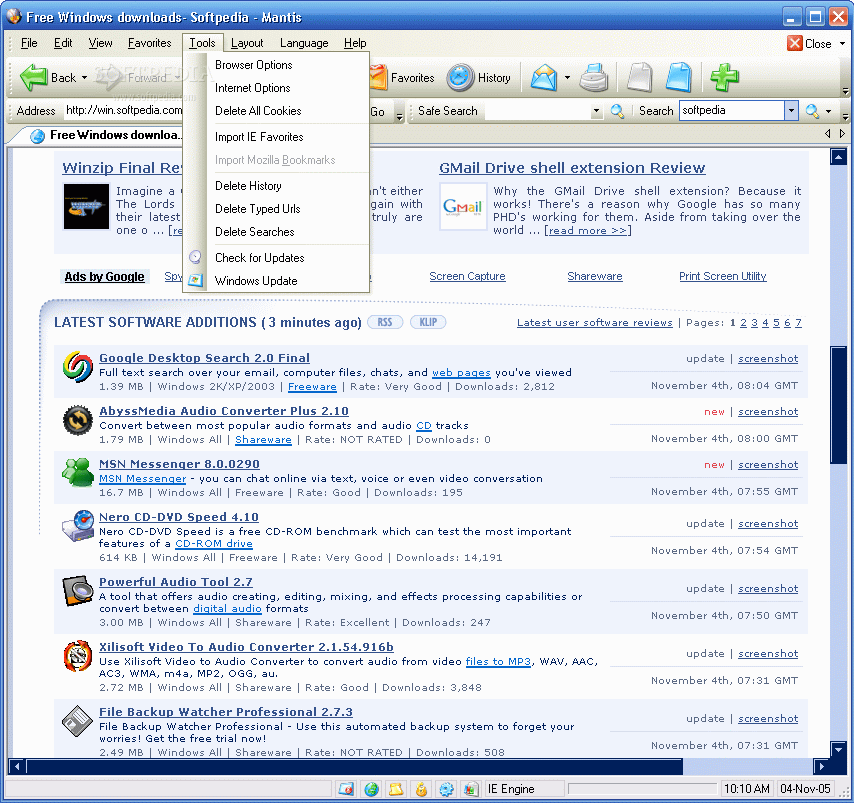Screen dimensions: 854x803
Task: Click the Address URL input field
Action: pyautogui.click(x=124, y=111)
